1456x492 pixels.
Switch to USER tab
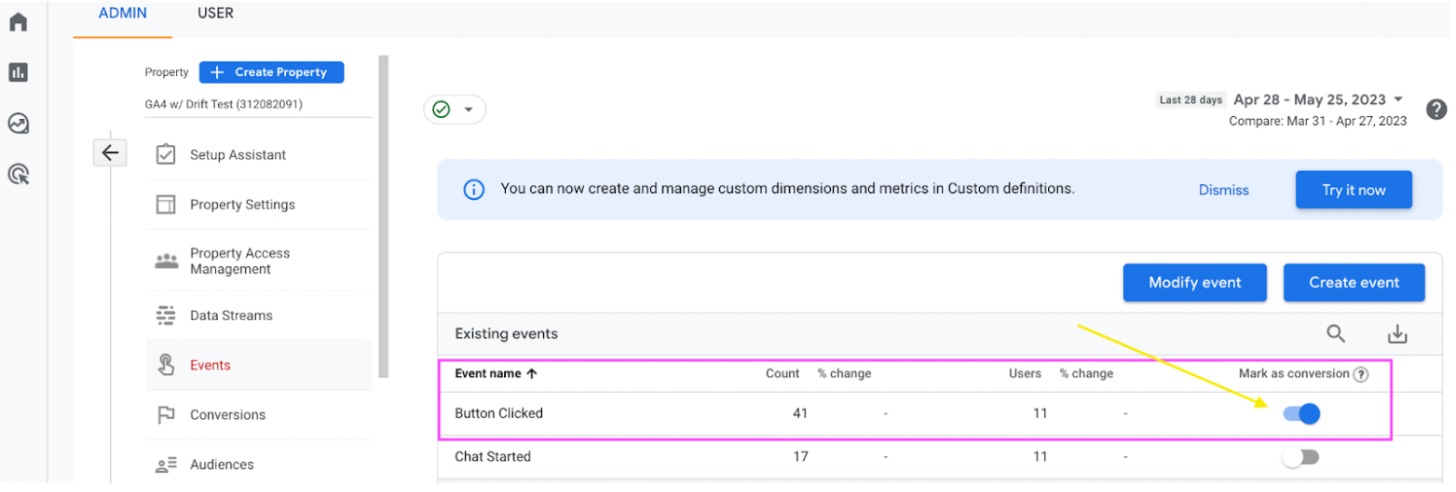[x=215, y=14]
